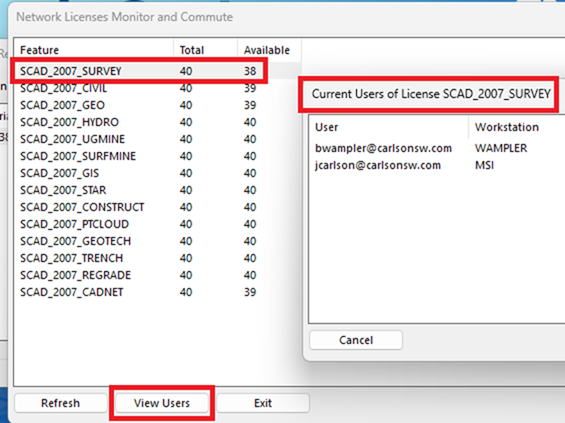Viewport: 565px width, 423px height.
Task: Select the SCAD_2007_UGMINE feature row
Action: [x=157, y=139]
